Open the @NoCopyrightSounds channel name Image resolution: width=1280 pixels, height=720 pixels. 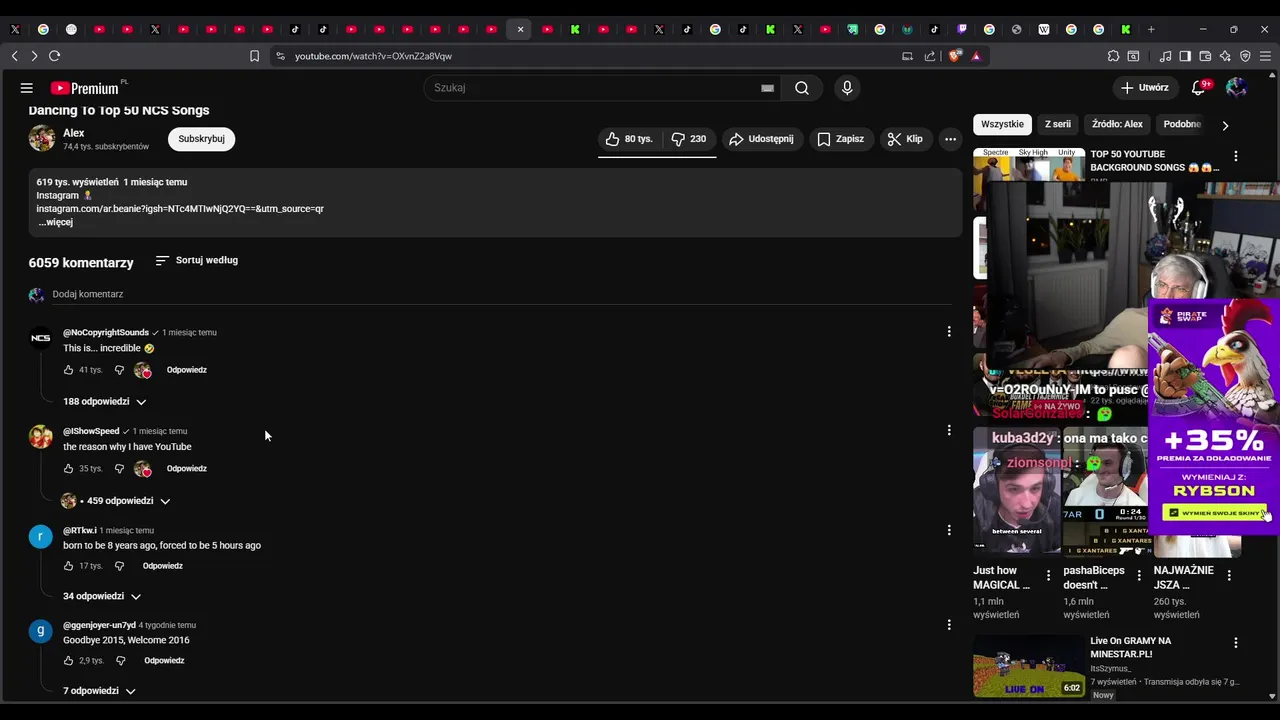(x=106, y=332)
